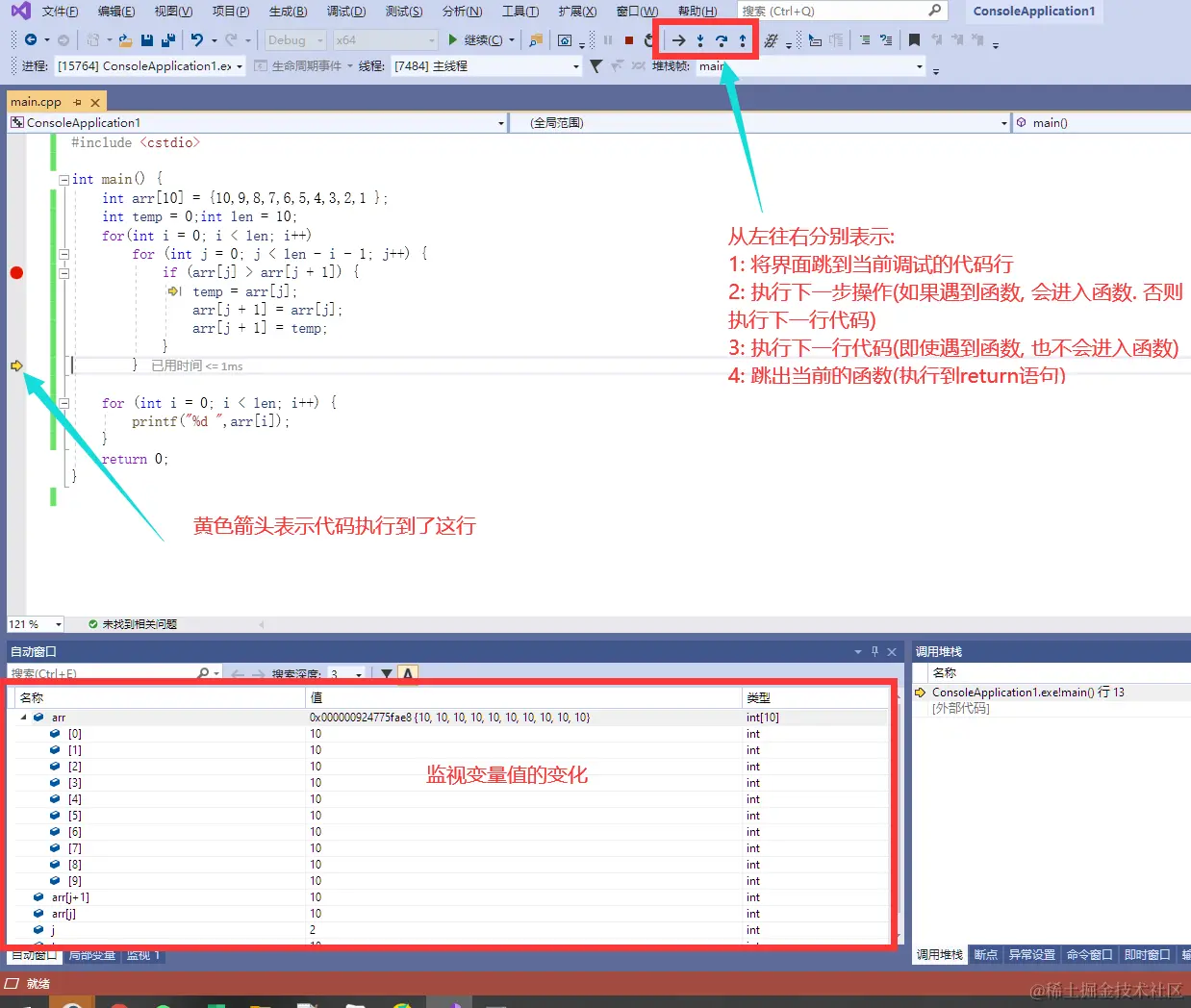Close the main.cpp tab
Image resolution: width=1191 pixels, height=1008 pixels.
point(95,102)
